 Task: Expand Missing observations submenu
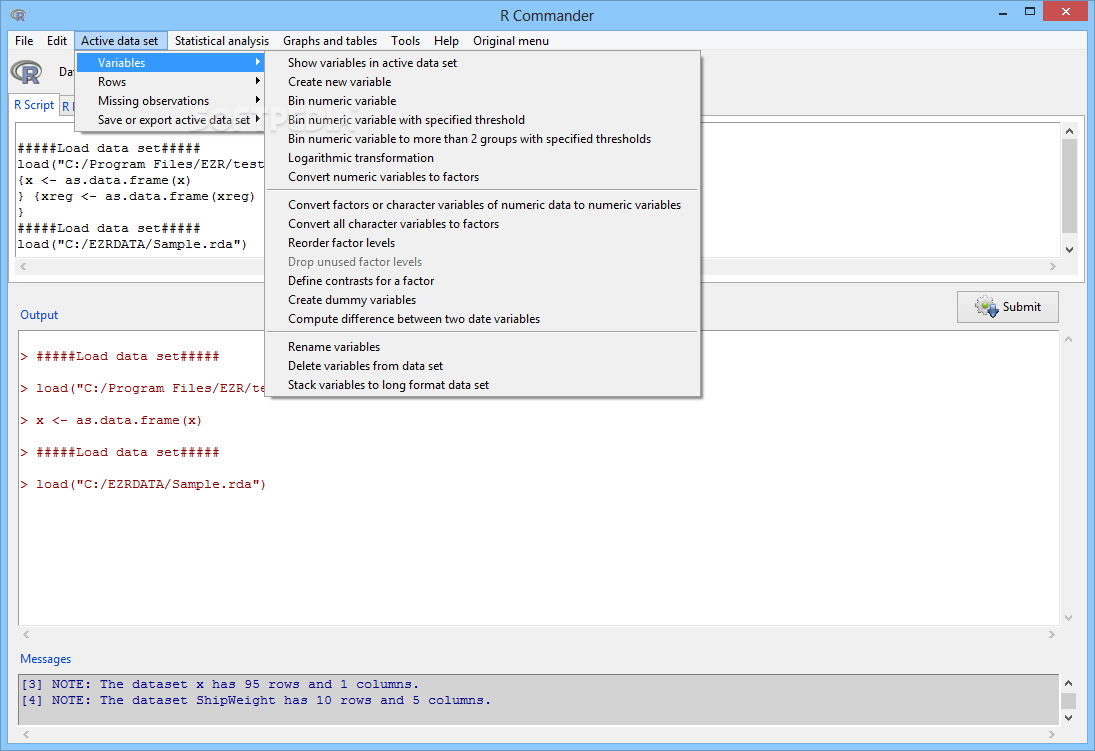[x=170, y=101]
